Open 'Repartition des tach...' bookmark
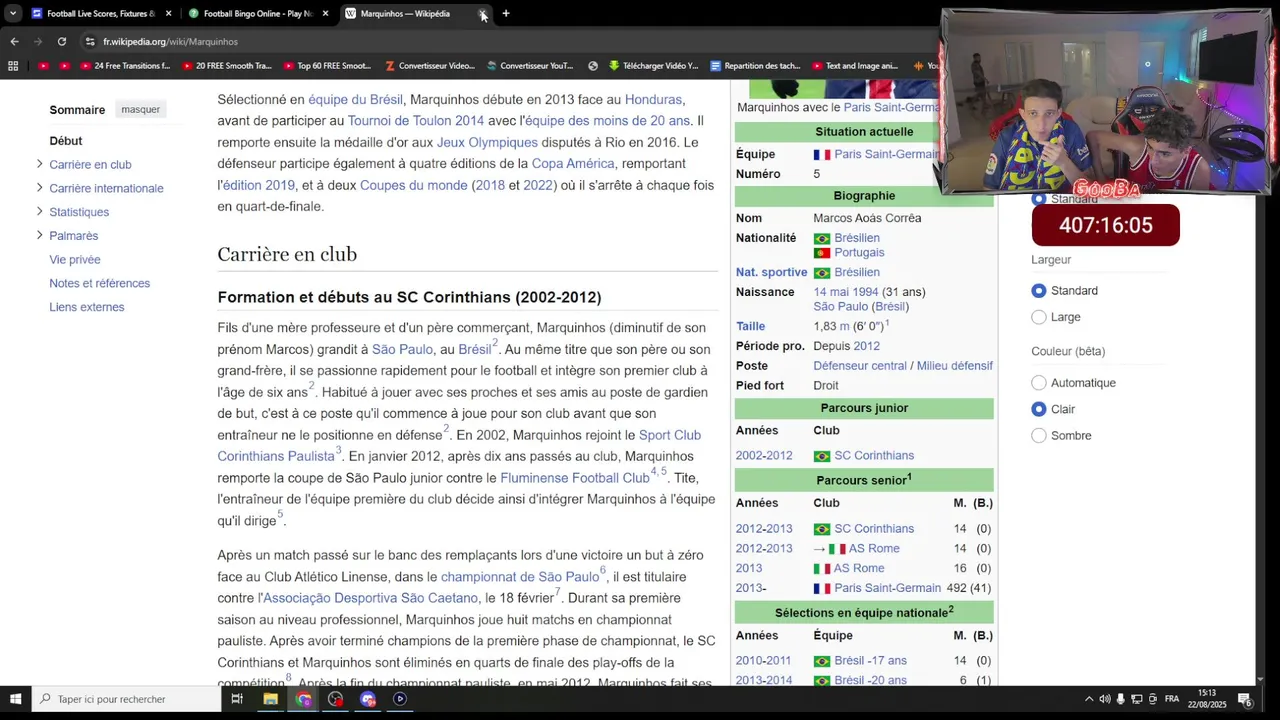Image resolution: width=1280 pixels, height=720 pixels. pos(755,66)
